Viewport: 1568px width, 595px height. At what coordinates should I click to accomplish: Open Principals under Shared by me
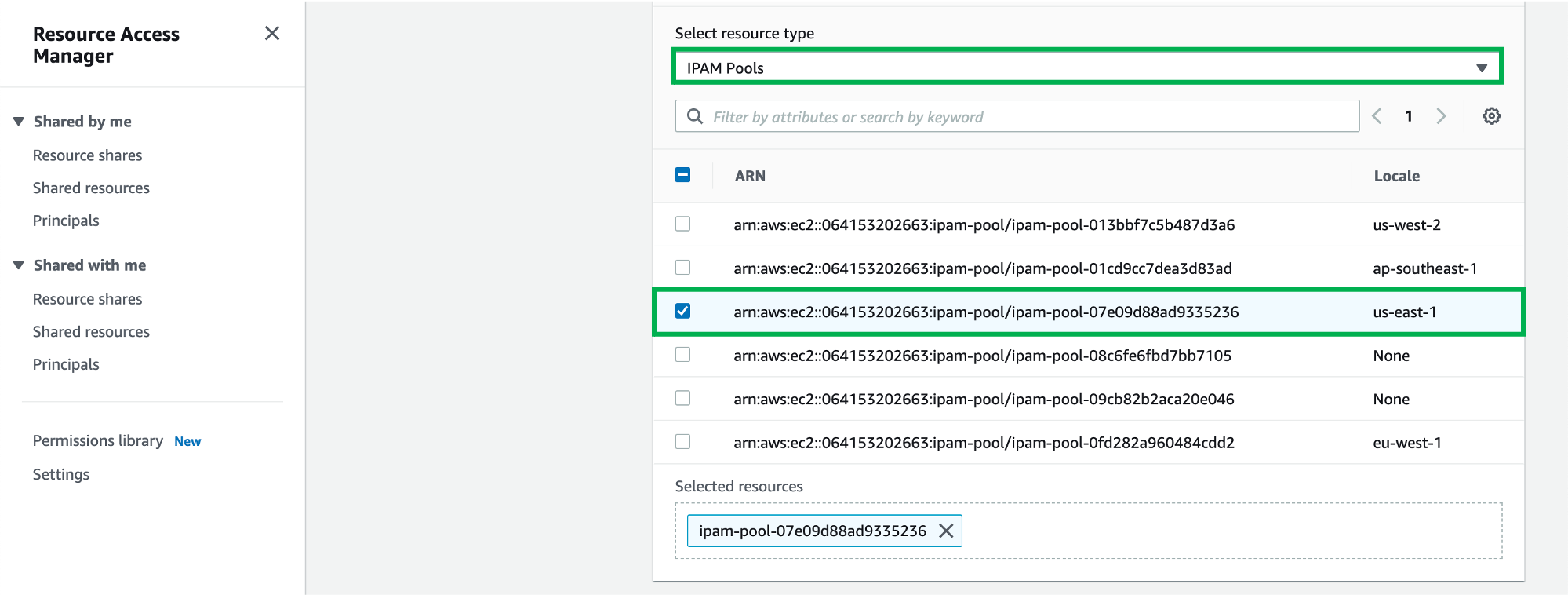pyautogui.click(x=66, y=221)
